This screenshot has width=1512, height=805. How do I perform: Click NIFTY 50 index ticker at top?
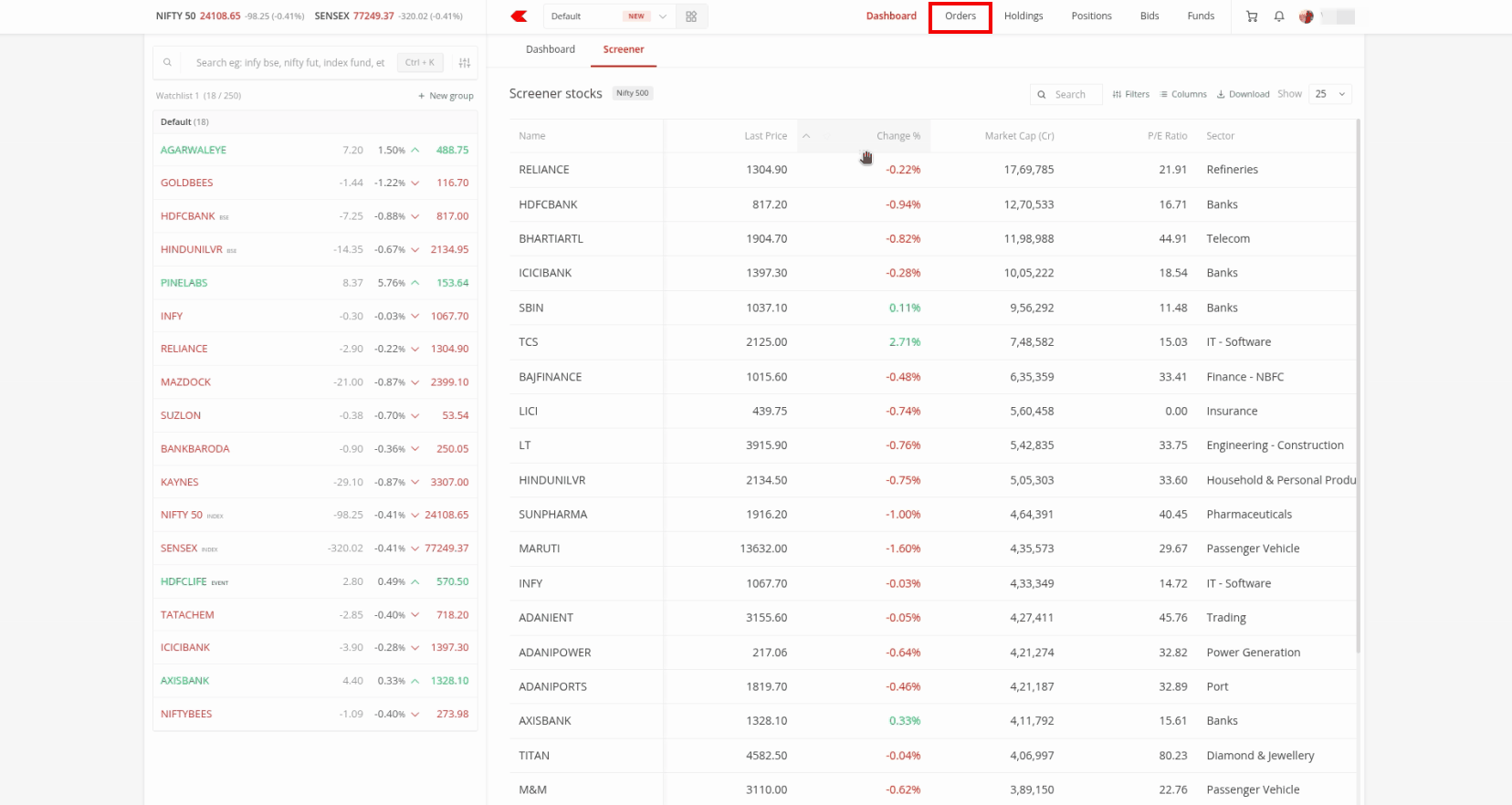point(230,16)
